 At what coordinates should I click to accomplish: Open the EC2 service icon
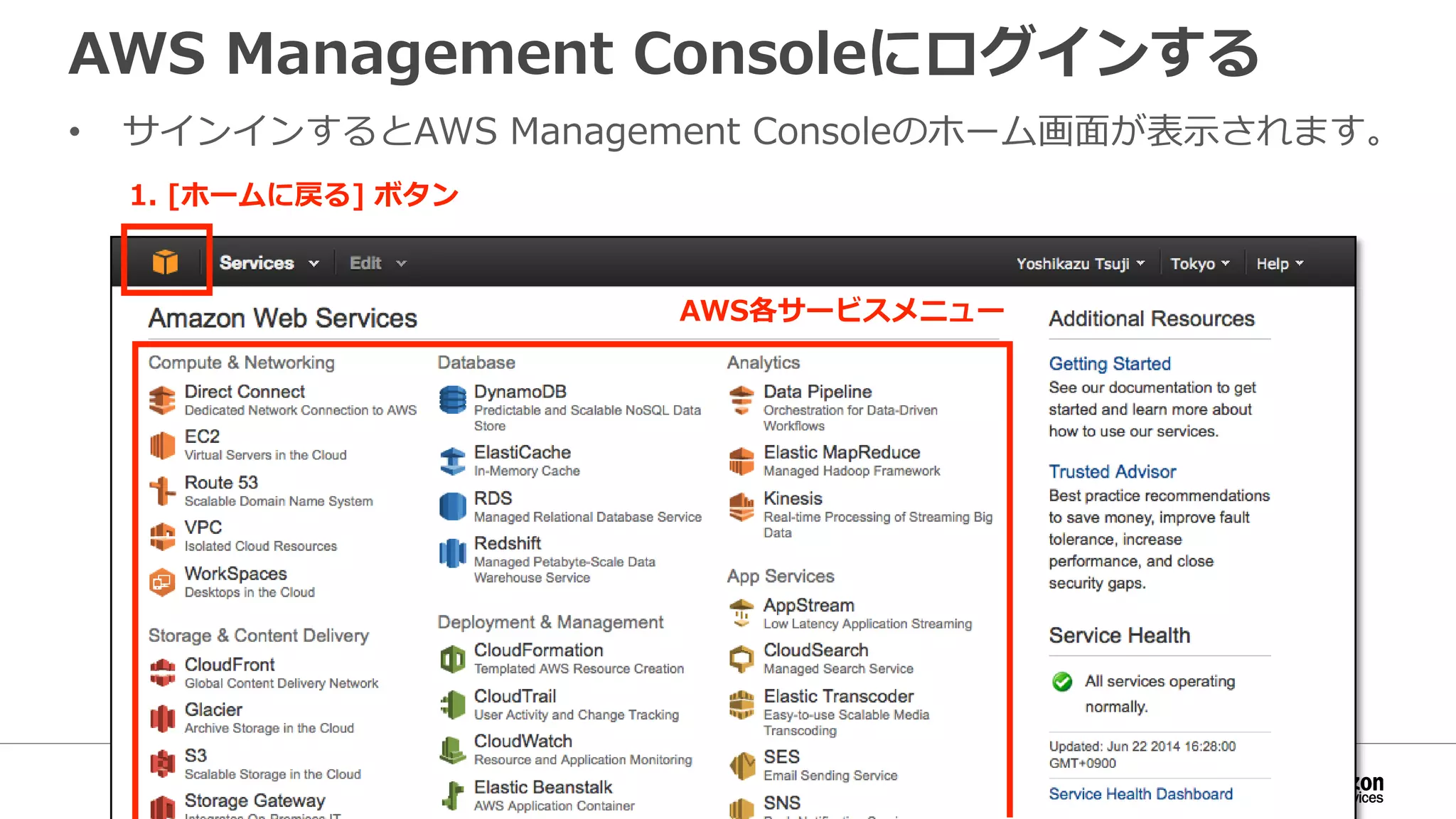[162, 446]
